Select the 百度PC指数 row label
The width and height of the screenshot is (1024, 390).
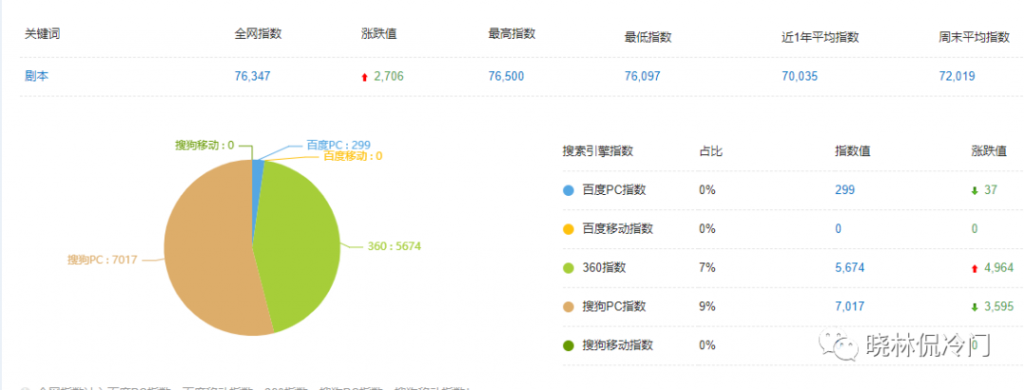tap(615, 190)
